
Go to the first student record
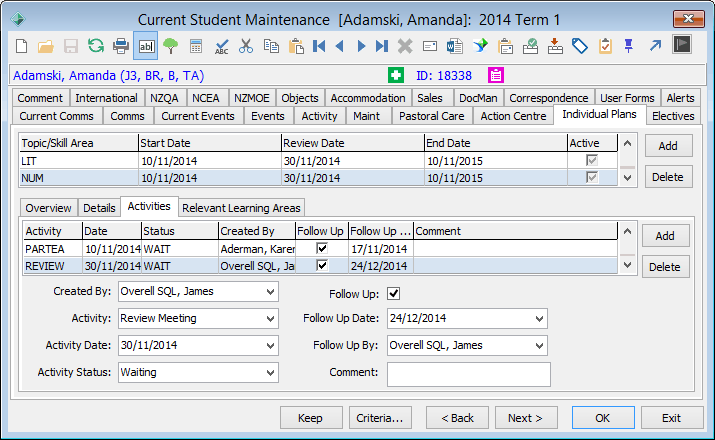point(319,46)
